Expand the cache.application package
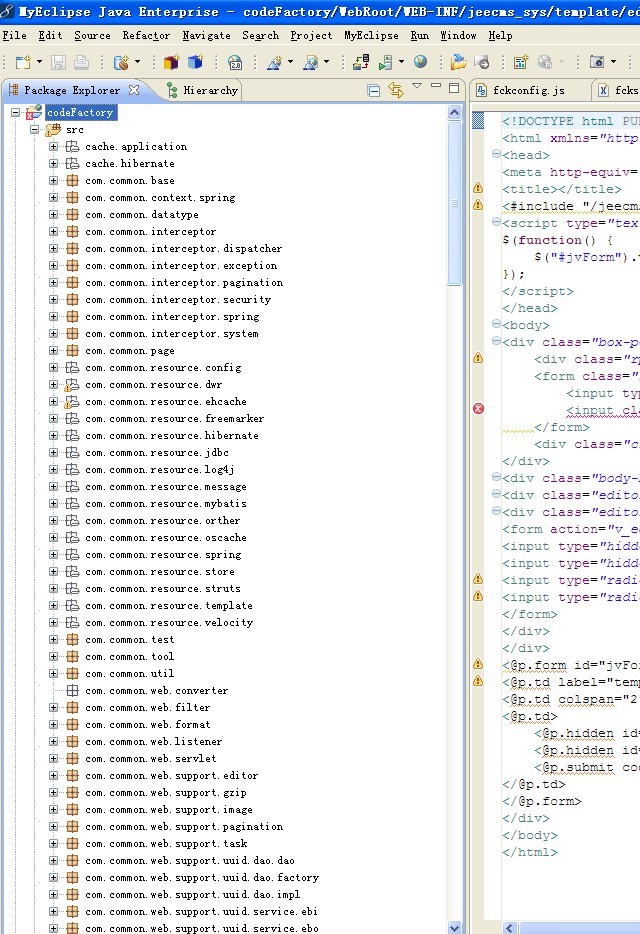Screen dimensions: 640x934 (54, 146)
